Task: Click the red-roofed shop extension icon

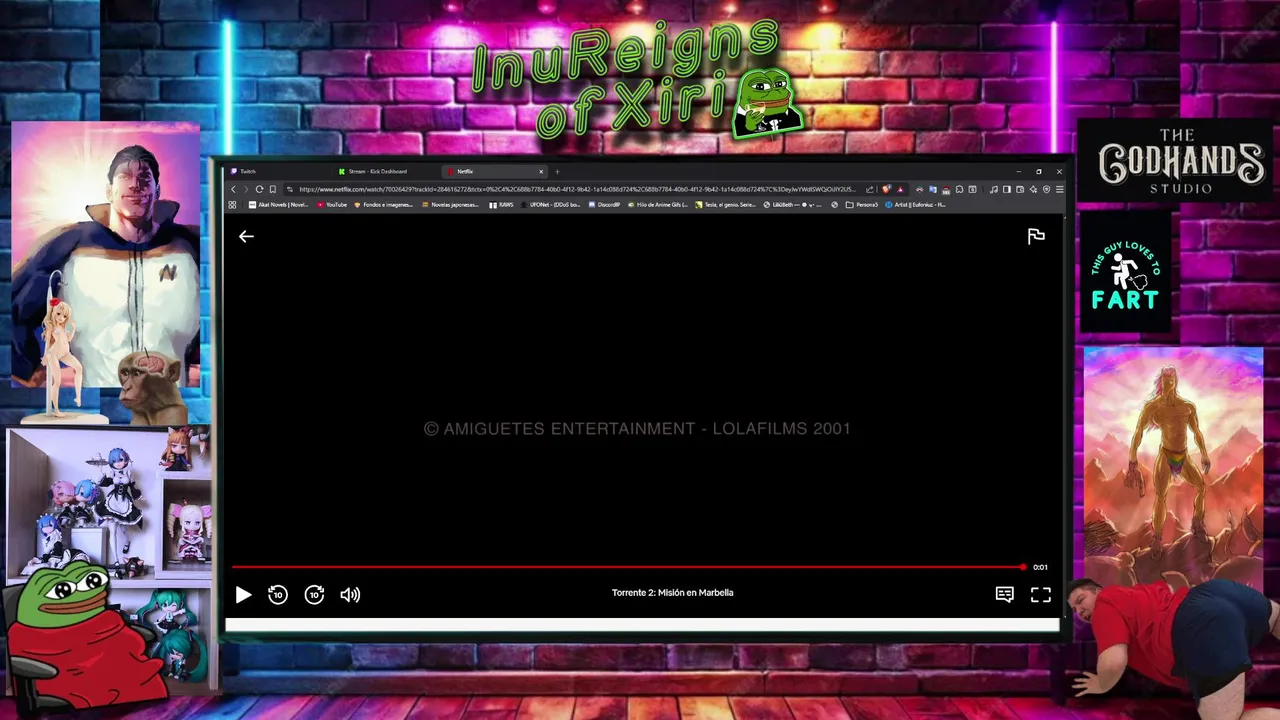Action: (946, 189)
